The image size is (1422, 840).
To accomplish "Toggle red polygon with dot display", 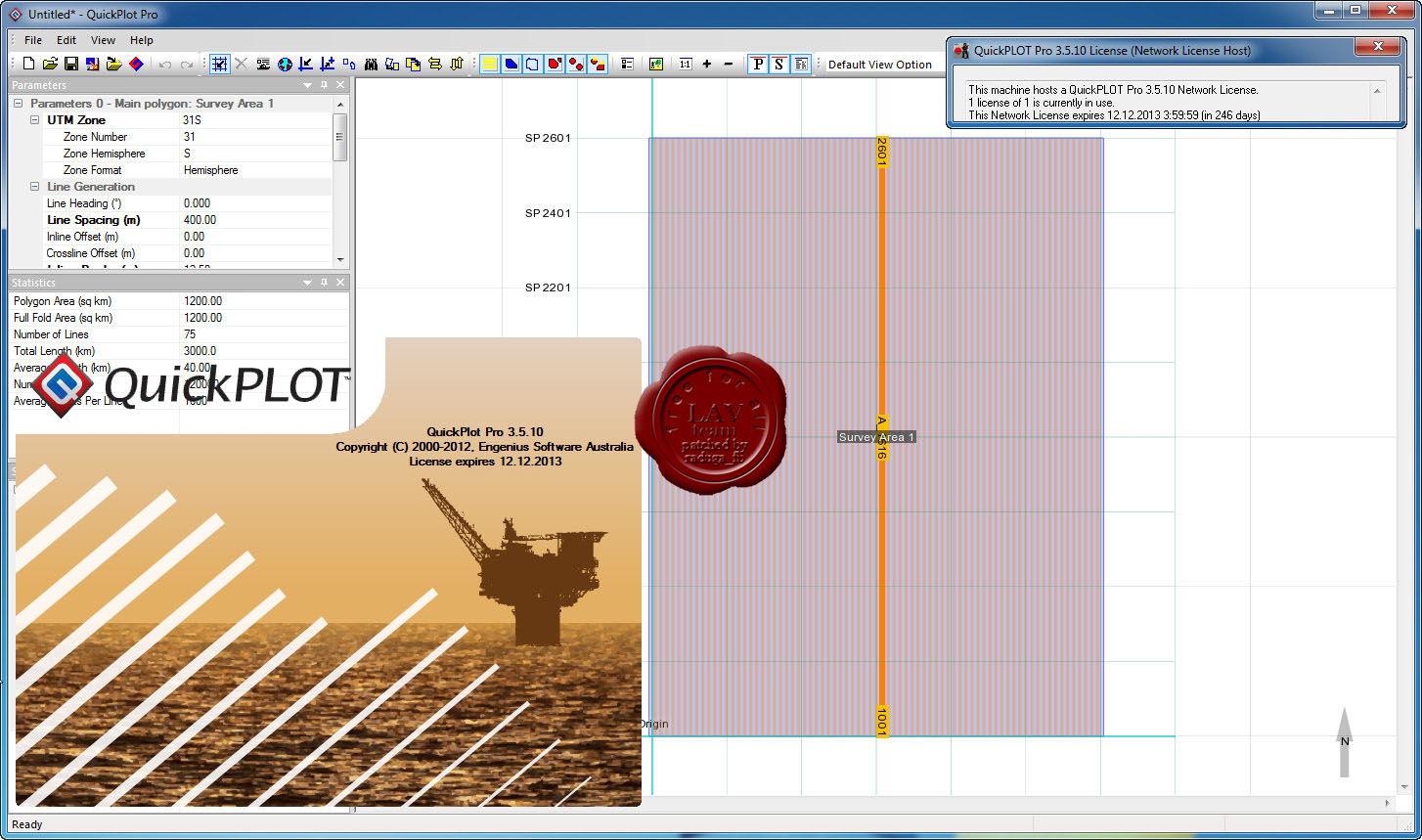I will click(x=555, y=64).
